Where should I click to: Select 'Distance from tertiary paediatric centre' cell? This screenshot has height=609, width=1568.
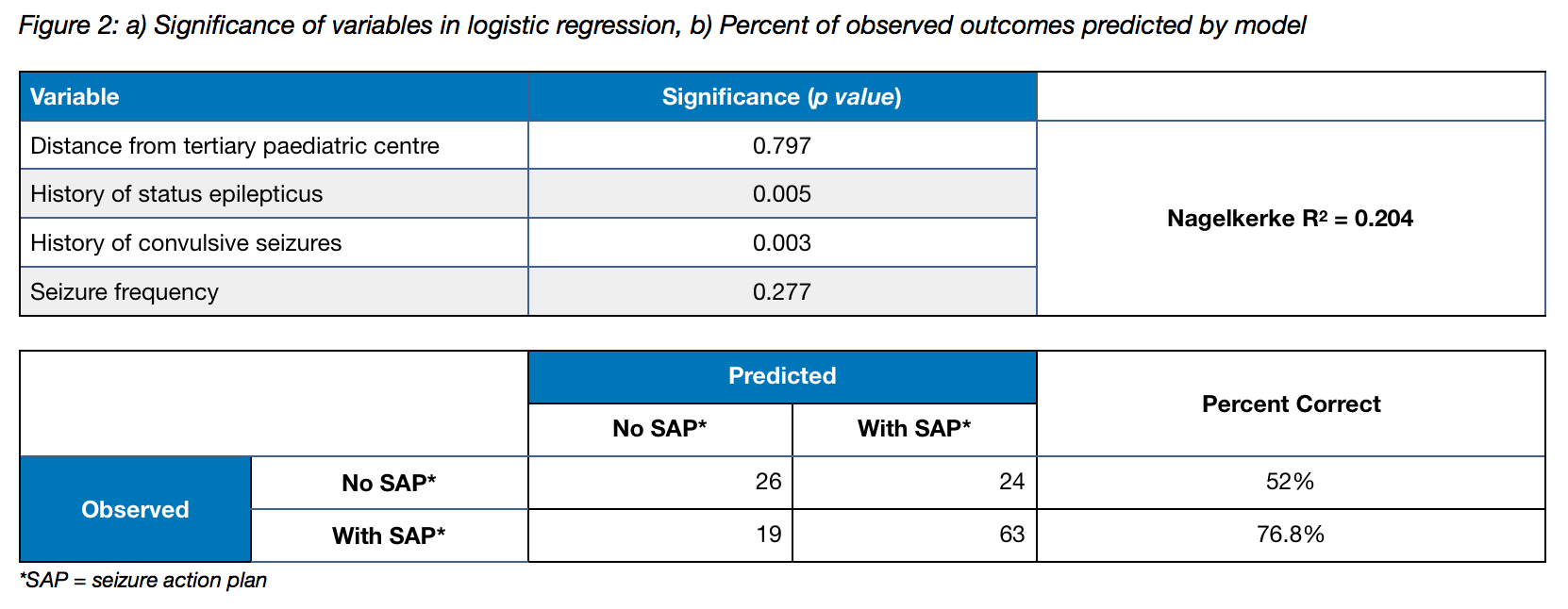click(x=235, y=146)
